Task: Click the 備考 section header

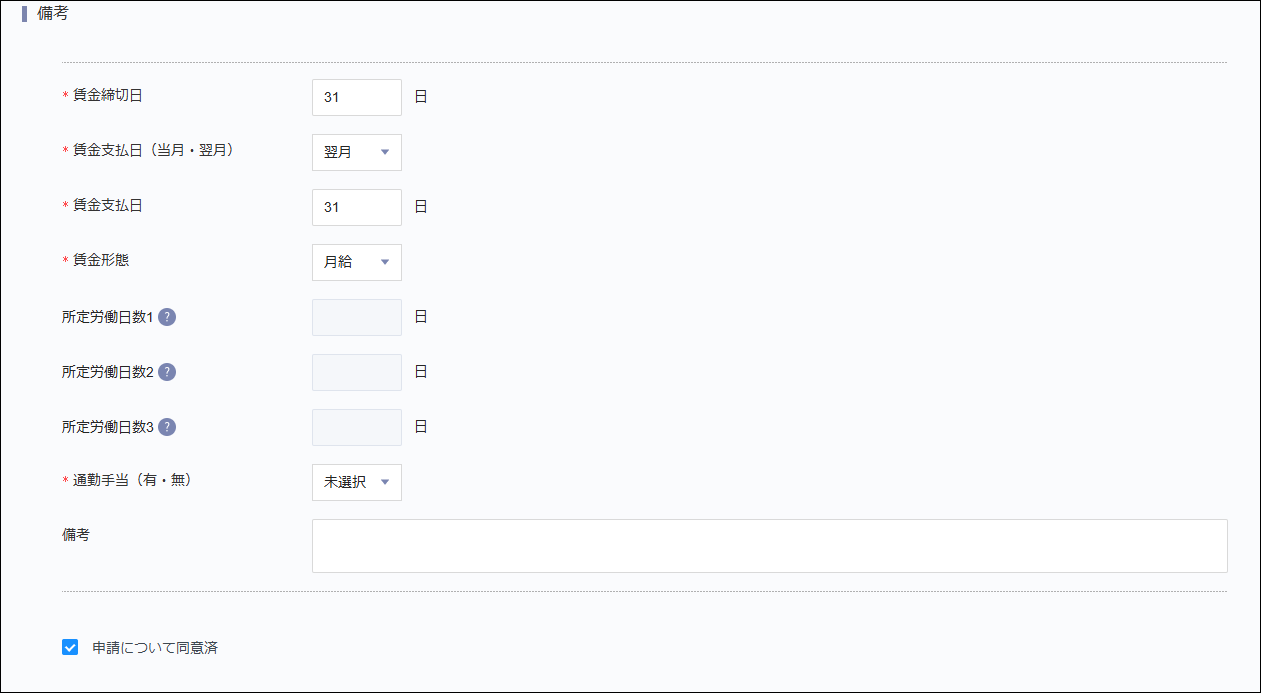Action: point(51,14)
